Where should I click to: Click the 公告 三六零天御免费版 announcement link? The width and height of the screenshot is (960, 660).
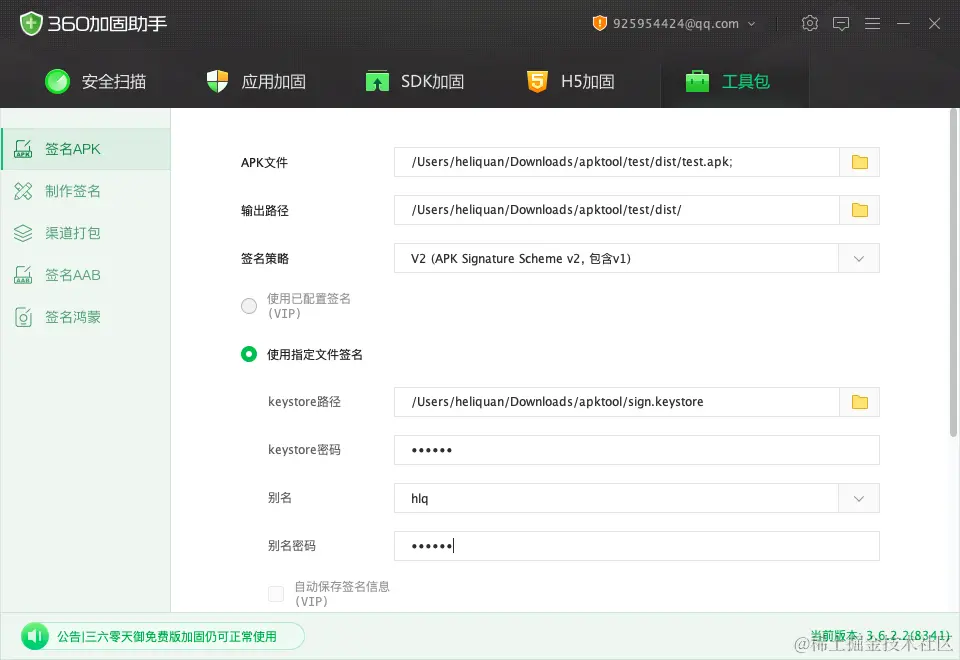[x=167, y=637]
